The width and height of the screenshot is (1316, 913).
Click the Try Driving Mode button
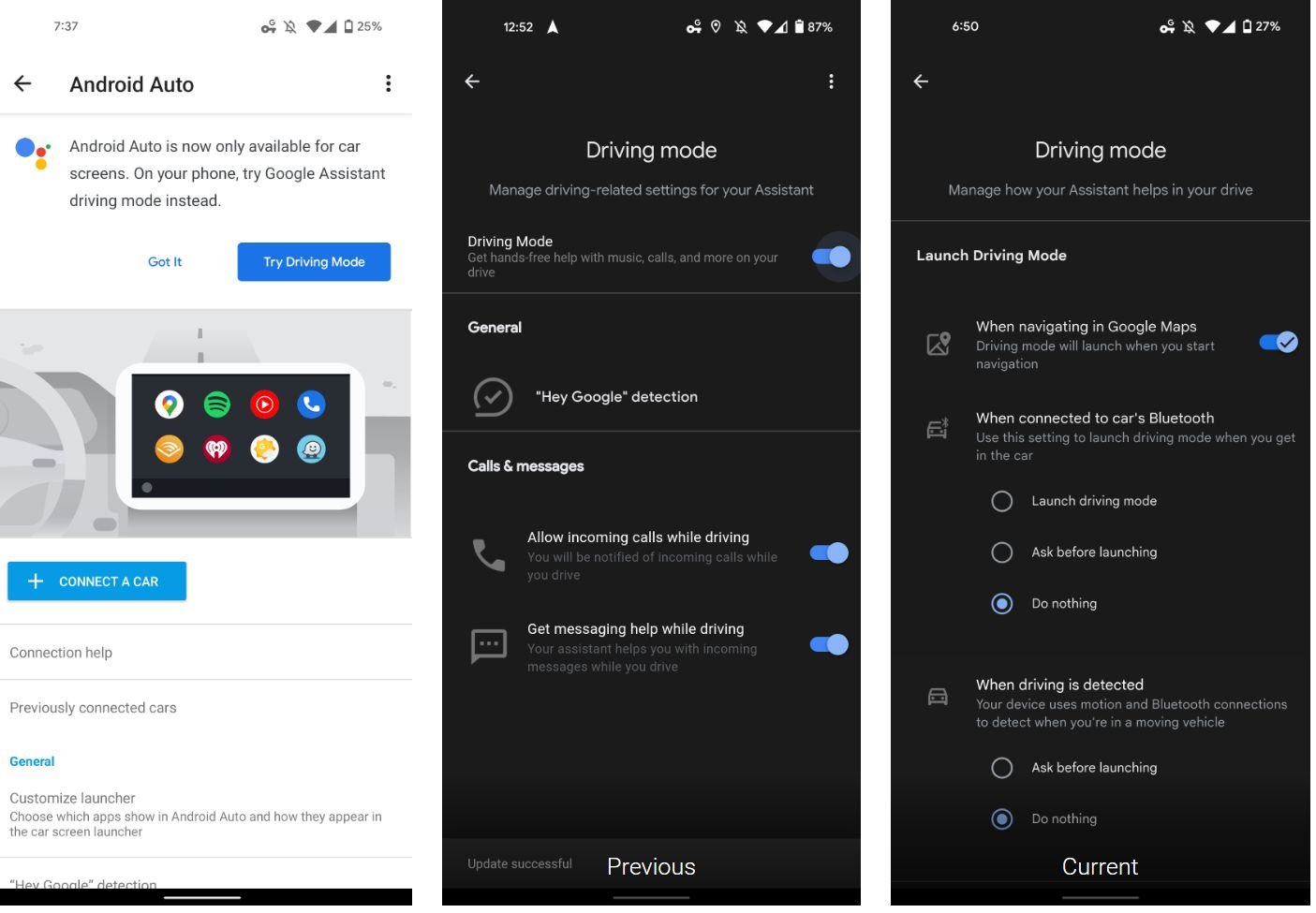coord(314,262)
